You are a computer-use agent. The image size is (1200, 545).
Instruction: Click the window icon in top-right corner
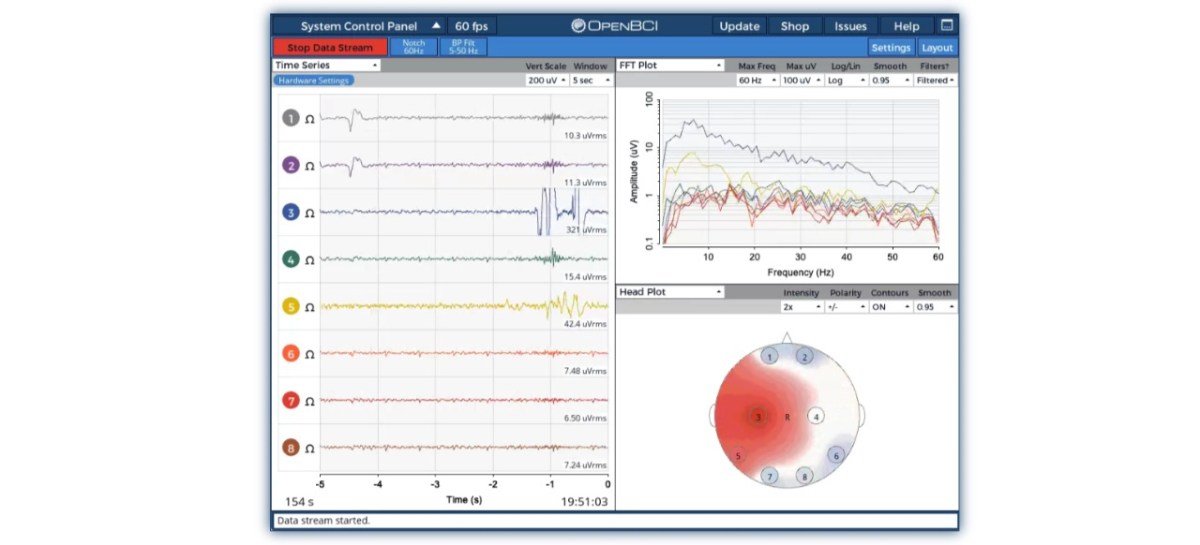[946, 26]
